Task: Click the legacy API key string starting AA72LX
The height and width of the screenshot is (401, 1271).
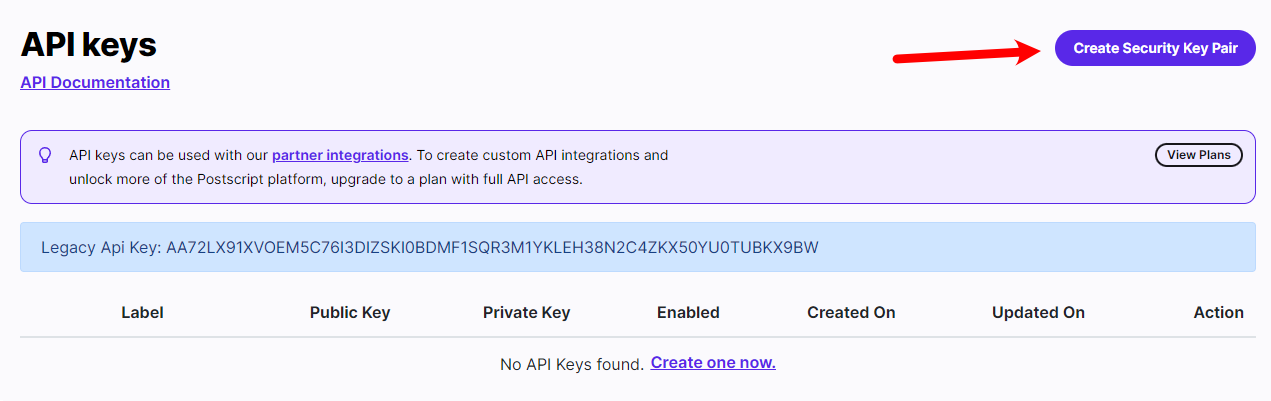Action: pos(492,247)
